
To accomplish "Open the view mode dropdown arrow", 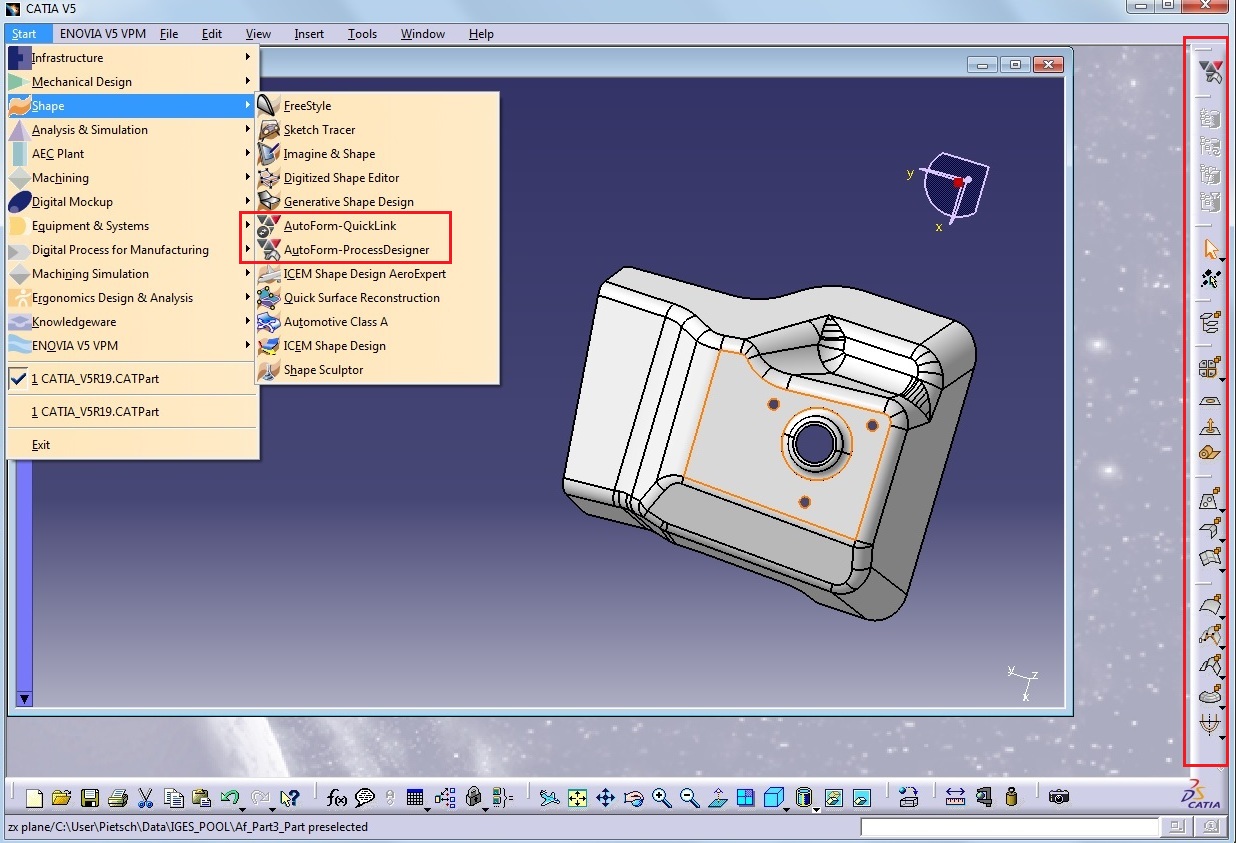I will [x=816, y=809].
